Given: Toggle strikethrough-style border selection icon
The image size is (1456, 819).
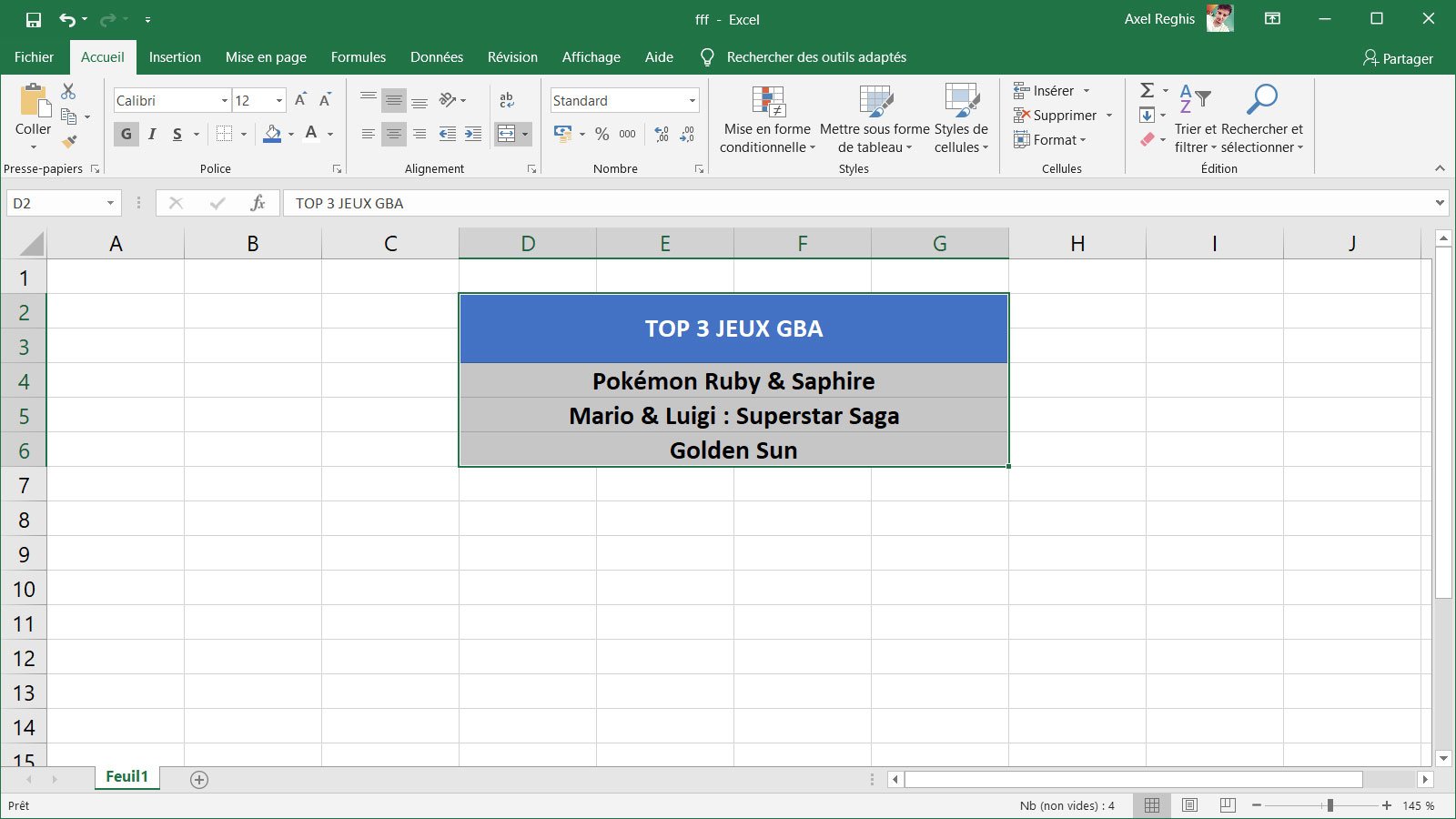Looking at the screenshot, I should [x=222, y=134].
